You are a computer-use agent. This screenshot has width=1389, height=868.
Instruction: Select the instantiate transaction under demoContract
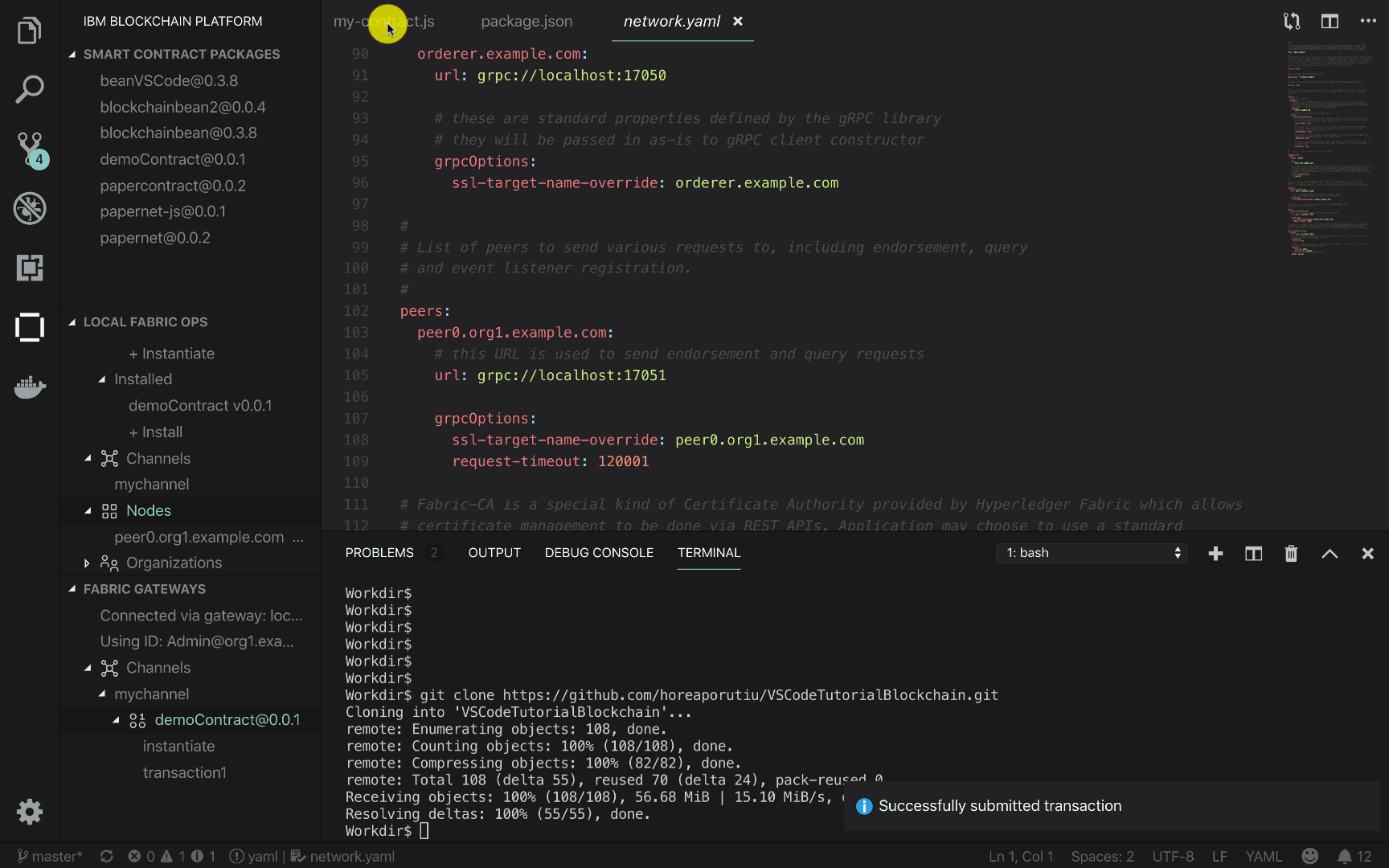tap(178, 747)
